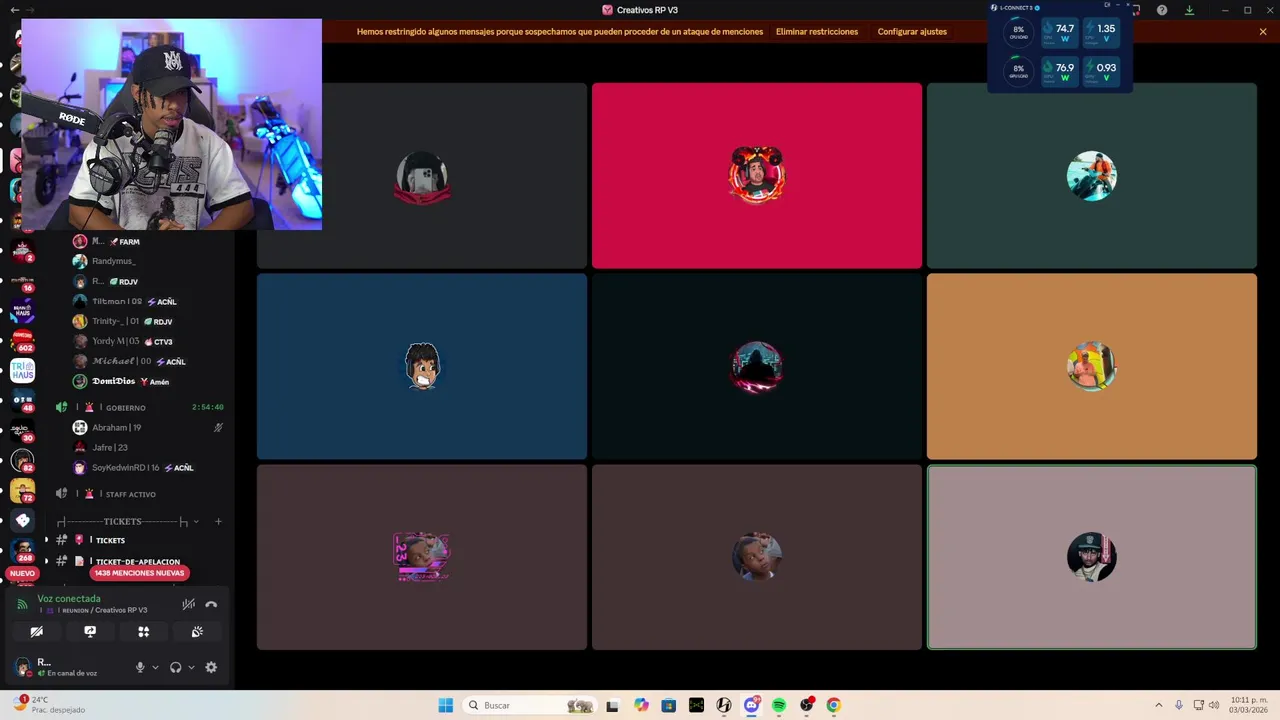The image size is (1280, 720).
Task: Add a channel to TICKETS category
Action: 218,521
